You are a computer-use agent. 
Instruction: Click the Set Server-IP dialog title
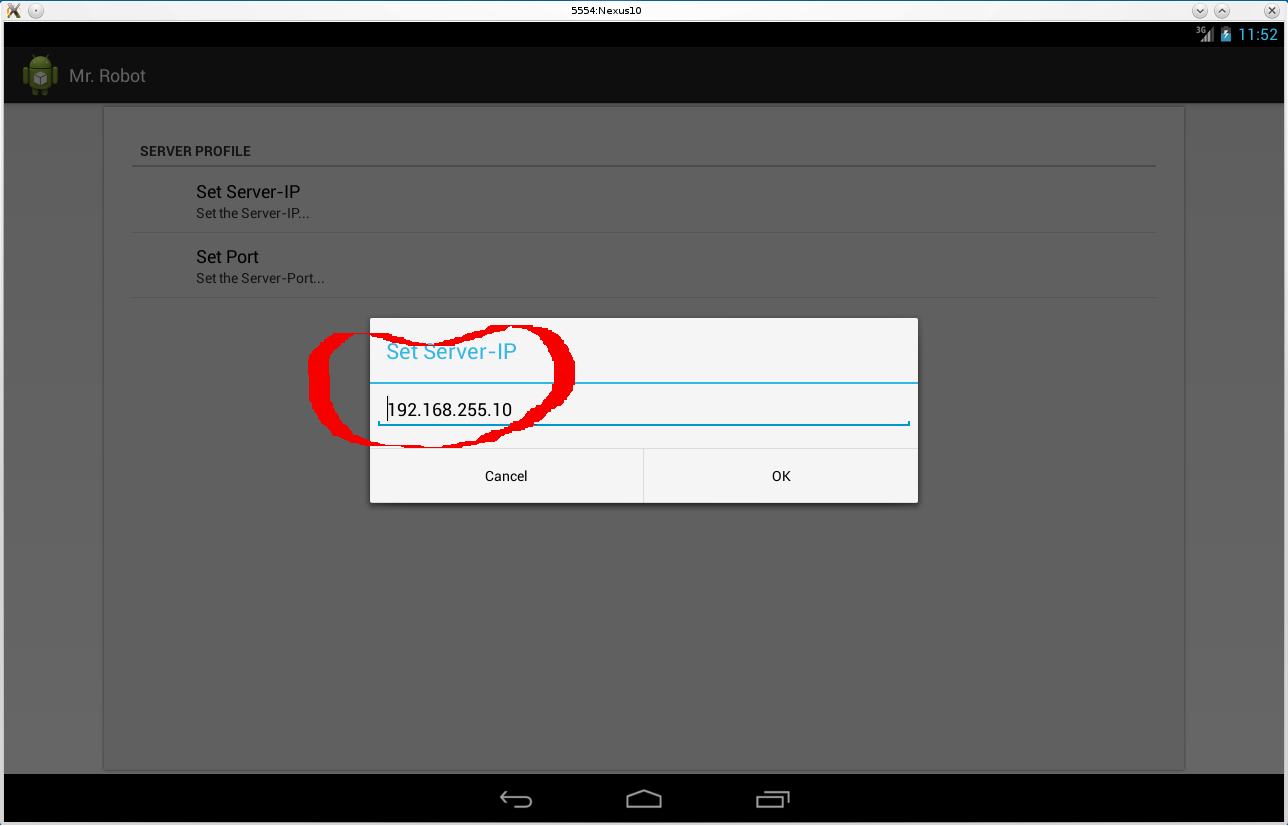[x=451, y=351]
